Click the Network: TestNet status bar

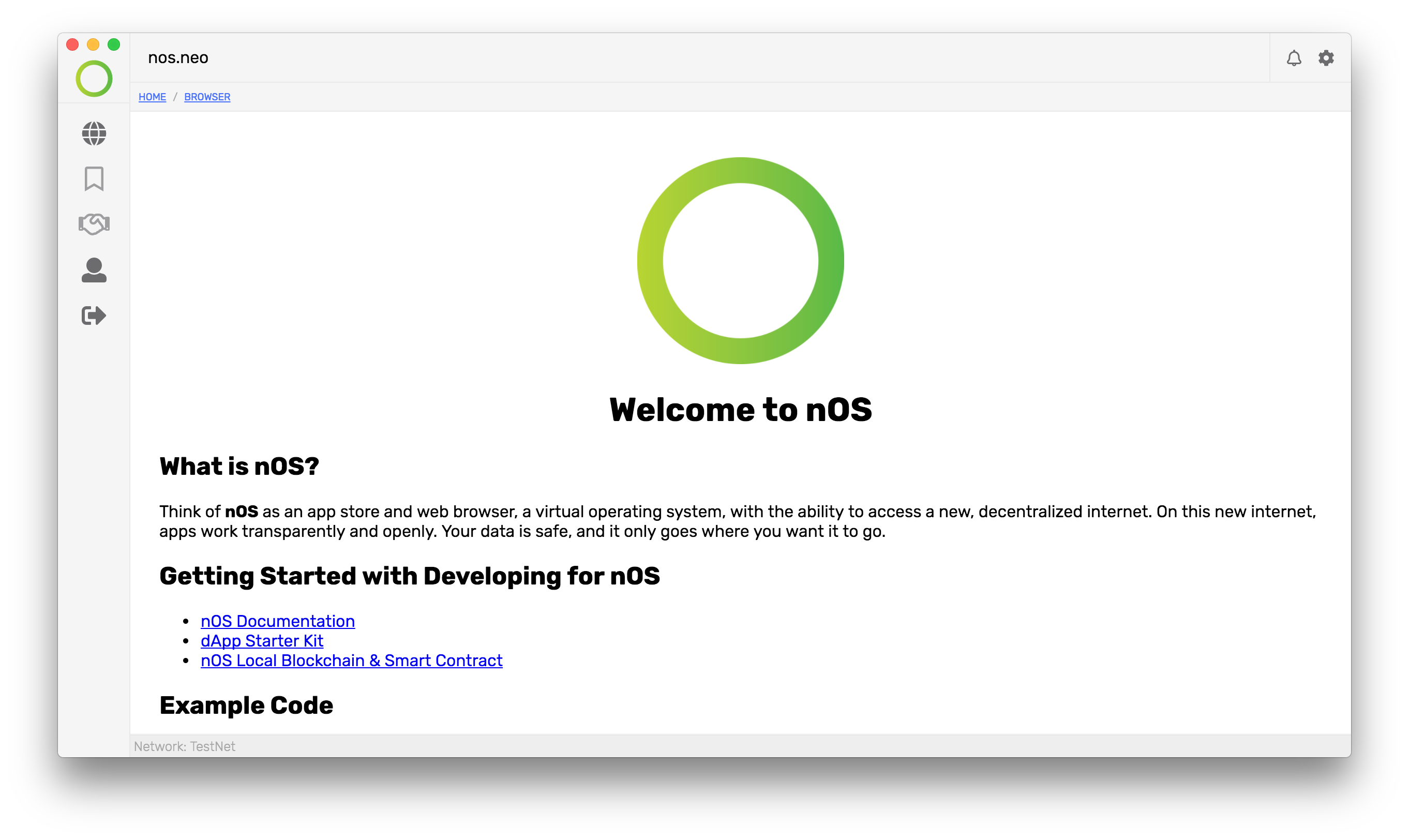tap(185, 746)
